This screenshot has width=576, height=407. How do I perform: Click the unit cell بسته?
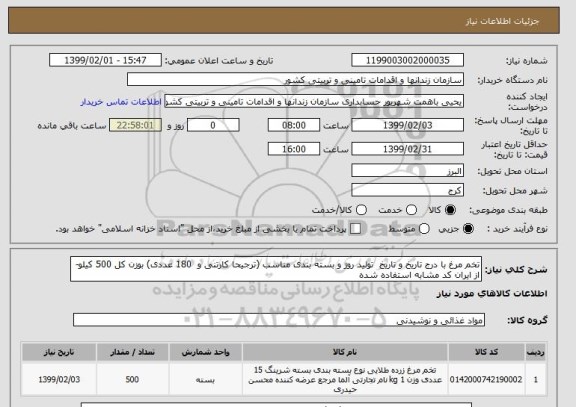click(x=205, y=379)
